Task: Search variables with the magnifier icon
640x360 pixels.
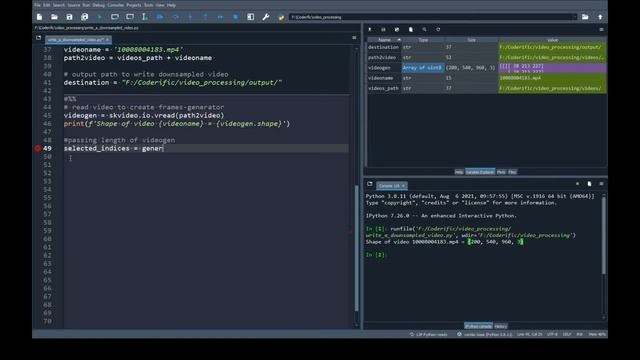Action: pos(424,29)
